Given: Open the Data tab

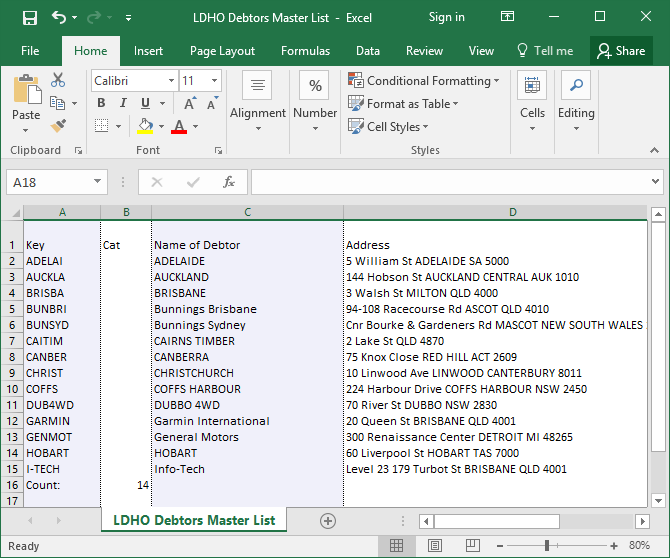Looking at the screenshot, I should (x=367, y=51).
